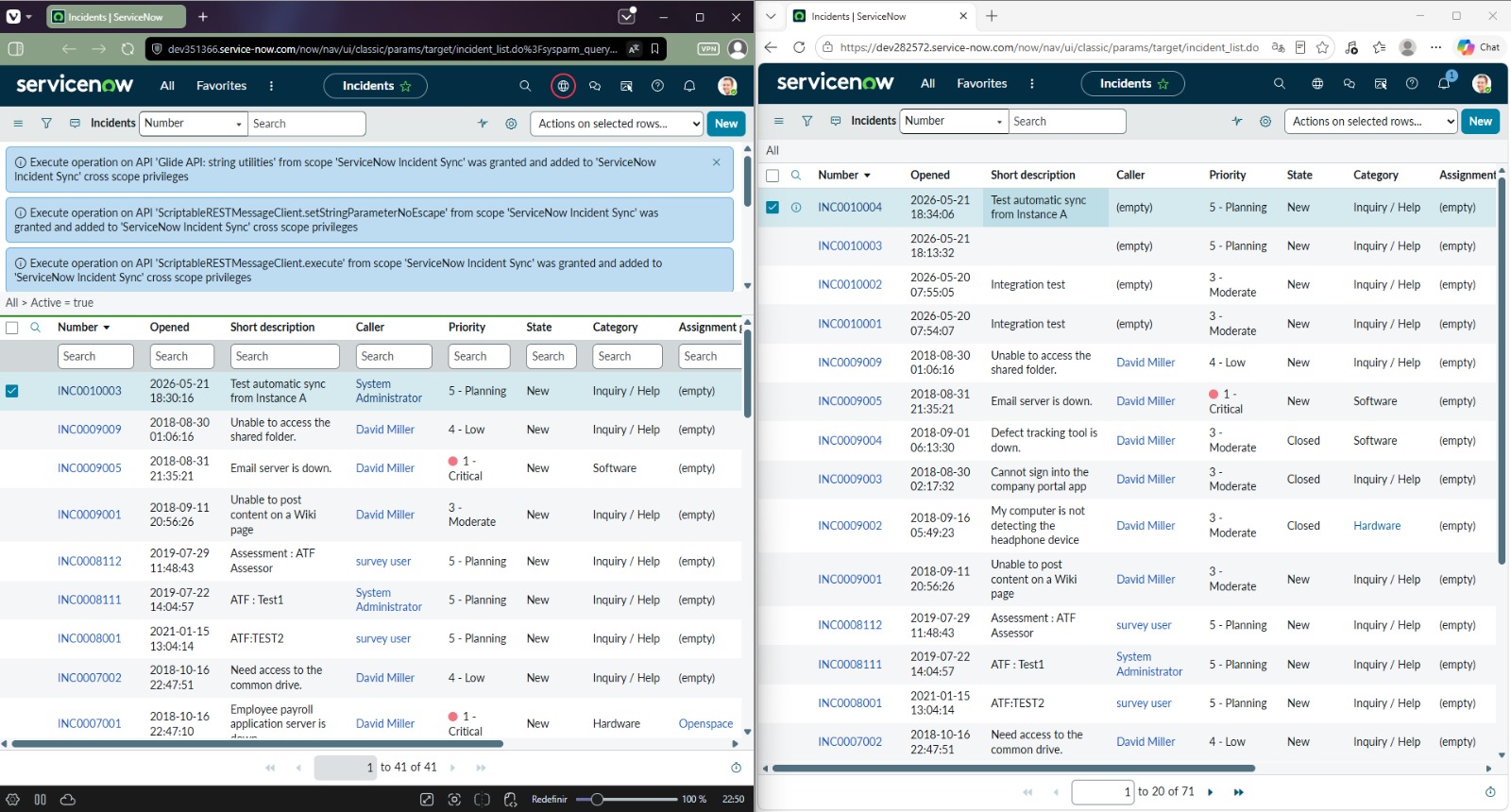Open Copilot Chat in right browser
Image resolution: width=1511 pixels, height=812 pixels.
(x=1479, y=47)
